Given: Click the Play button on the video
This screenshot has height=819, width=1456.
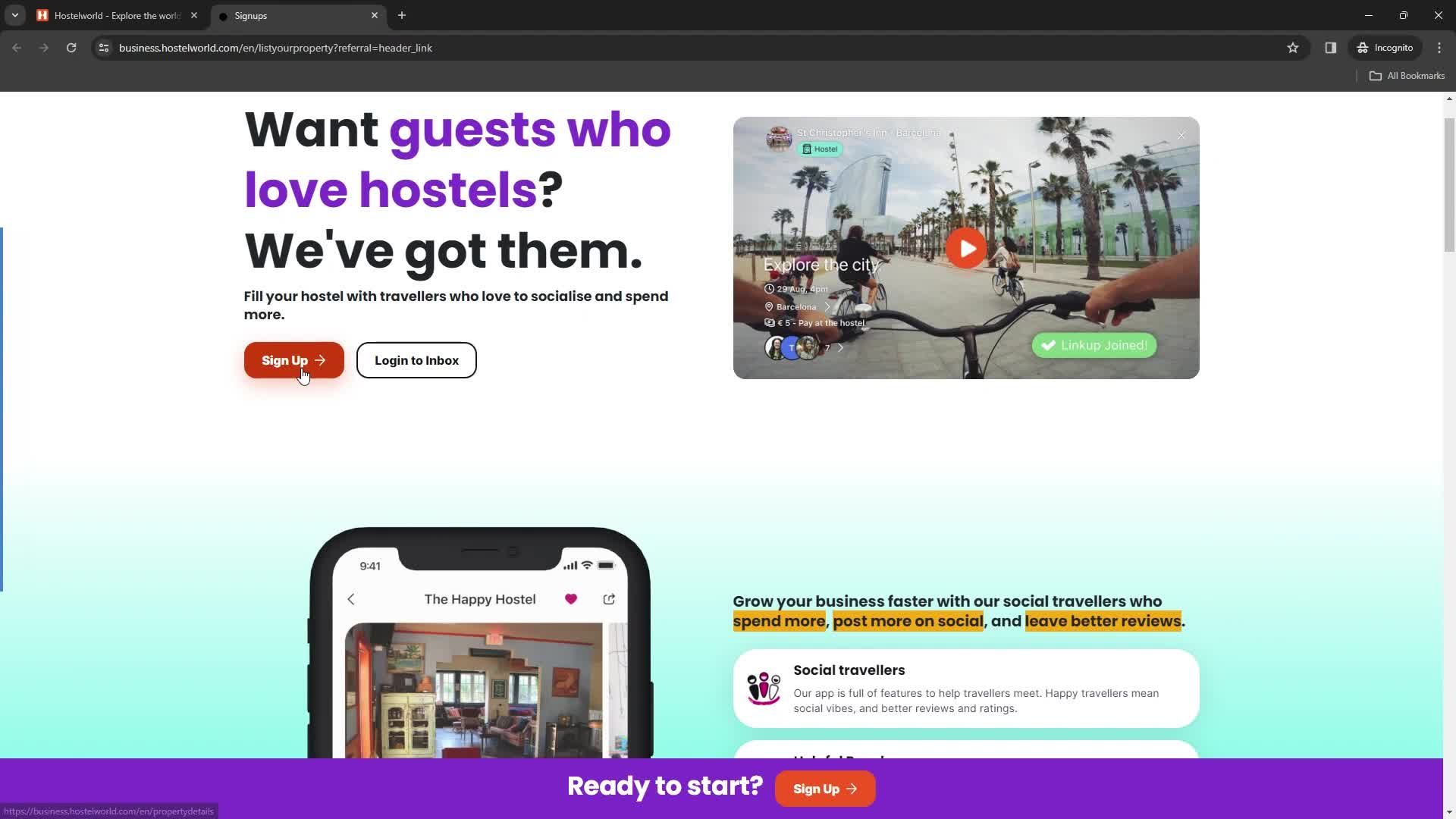Looking at the screenshot, I should point(966,247).
